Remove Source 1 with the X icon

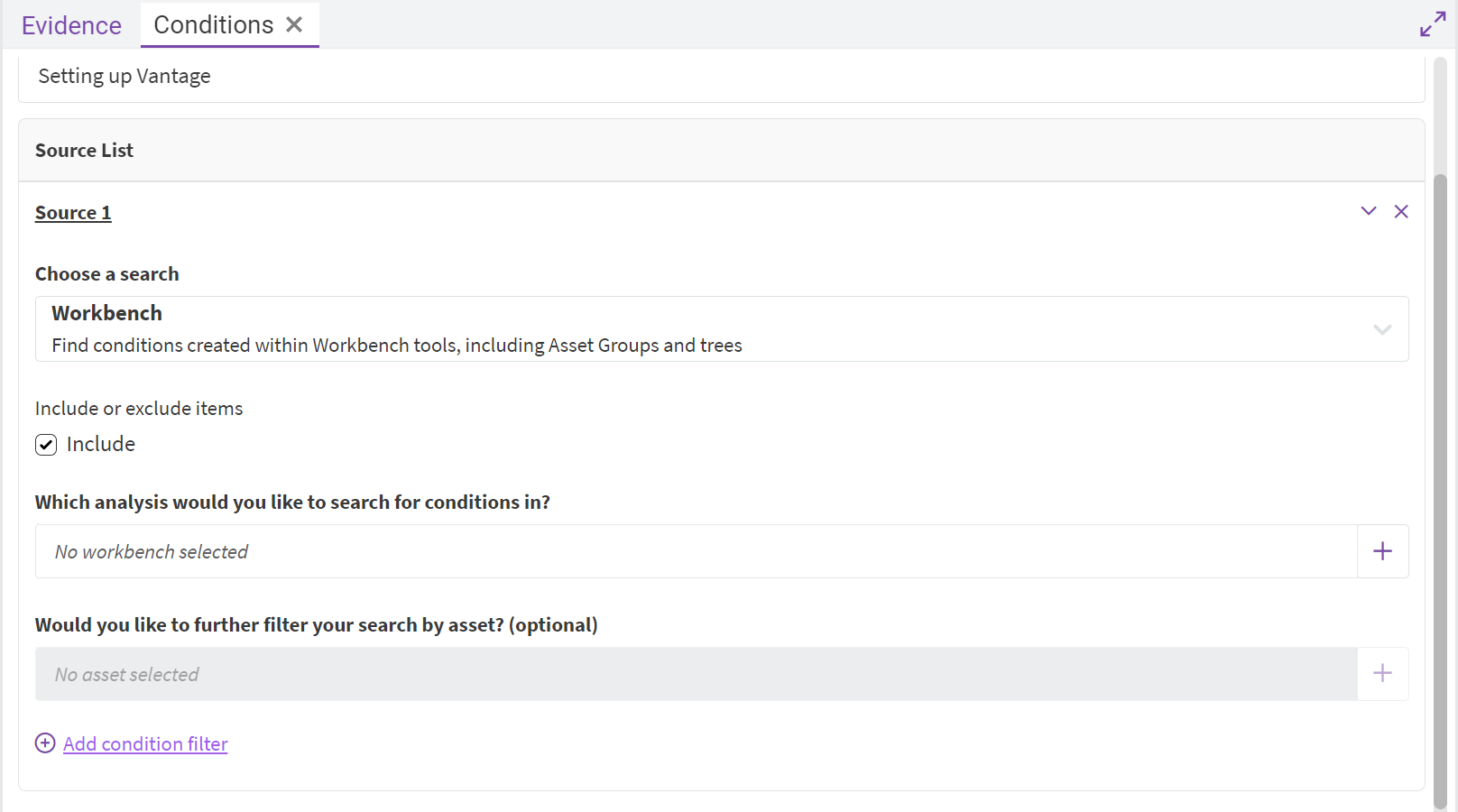[1401, 211]
